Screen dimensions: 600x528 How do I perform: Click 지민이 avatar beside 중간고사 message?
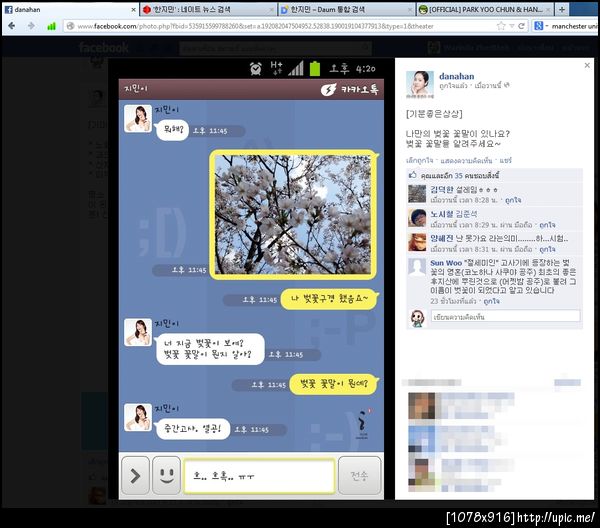click(x=138, y=417)
